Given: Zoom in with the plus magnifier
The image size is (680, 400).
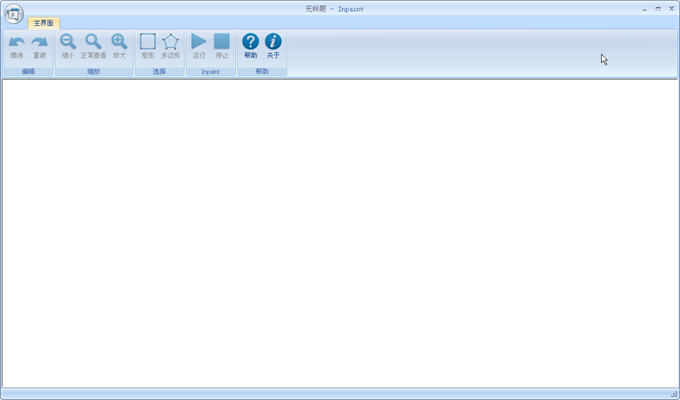Looking at the screenshot, I should 119,42.
